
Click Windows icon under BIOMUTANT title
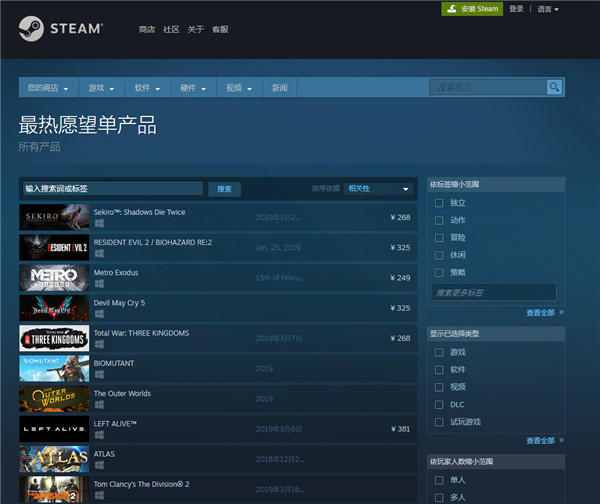click(99, 374)
